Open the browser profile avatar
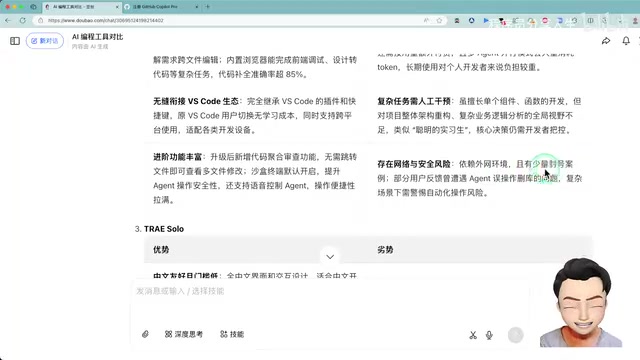The width and height of the screenshot is (640, 360). (x=636, y=20)
